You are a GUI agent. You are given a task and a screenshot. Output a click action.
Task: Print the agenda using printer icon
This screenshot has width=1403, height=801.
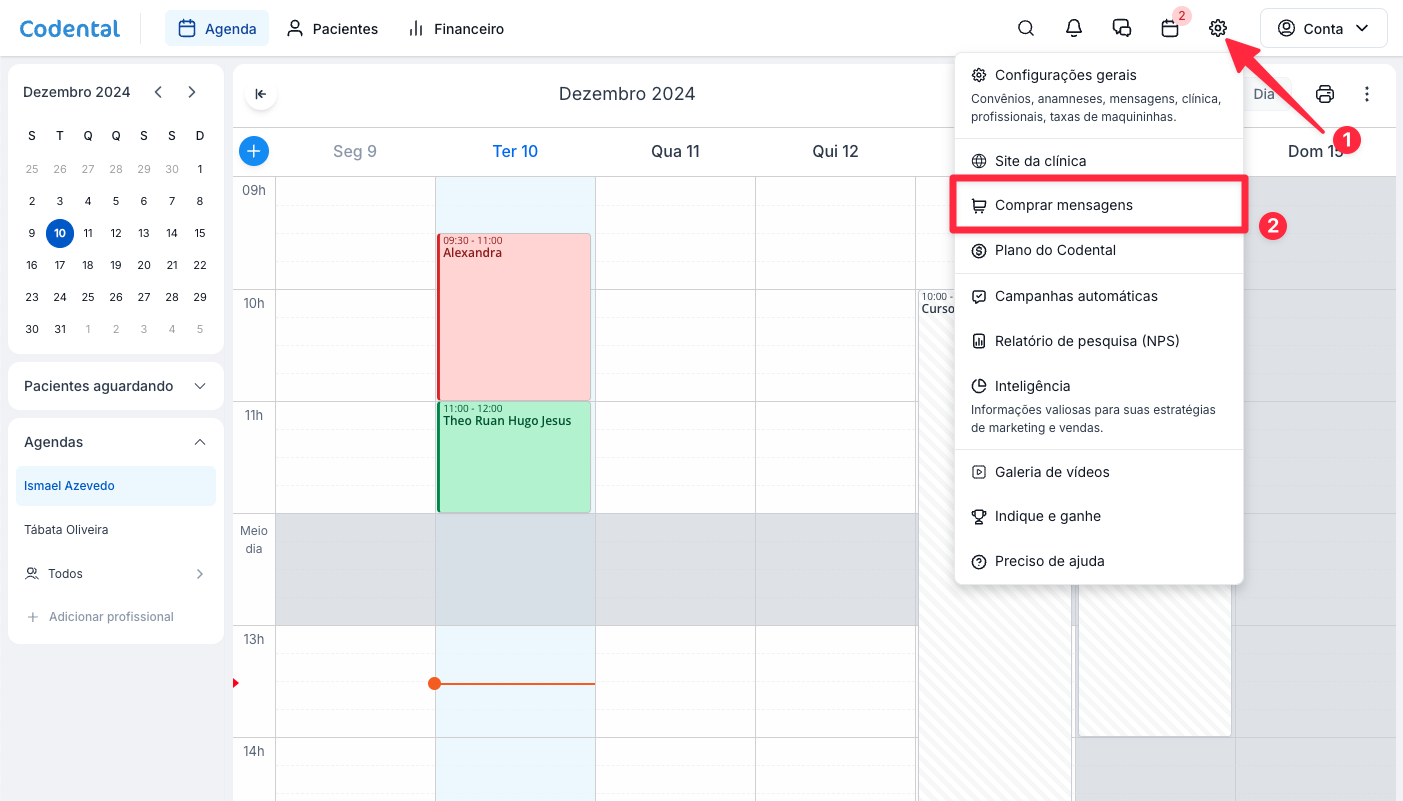coord(1325,94)
